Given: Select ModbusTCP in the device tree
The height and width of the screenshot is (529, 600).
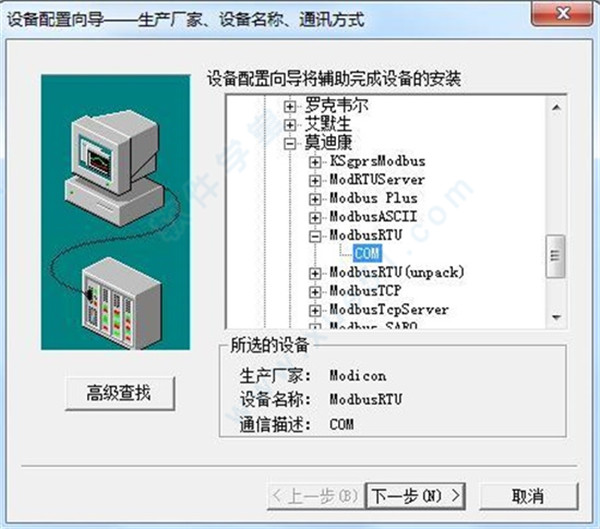Looking at the screenshot, I should [x=365, y=291].
